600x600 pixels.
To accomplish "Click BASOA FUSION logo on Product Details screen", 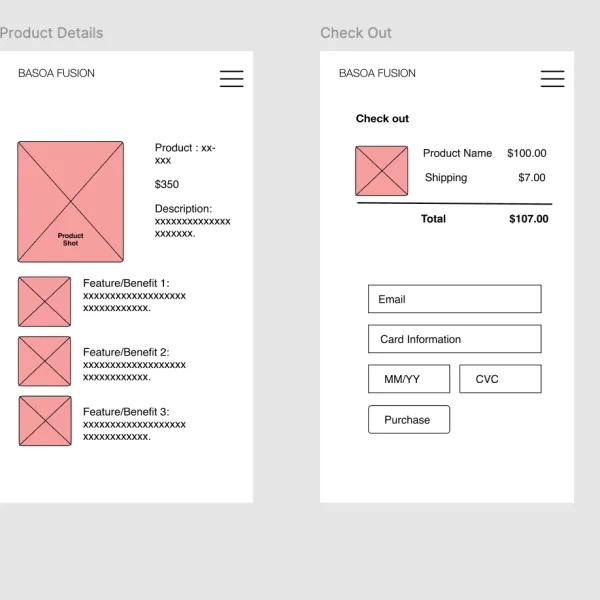I will coord(56,73).
